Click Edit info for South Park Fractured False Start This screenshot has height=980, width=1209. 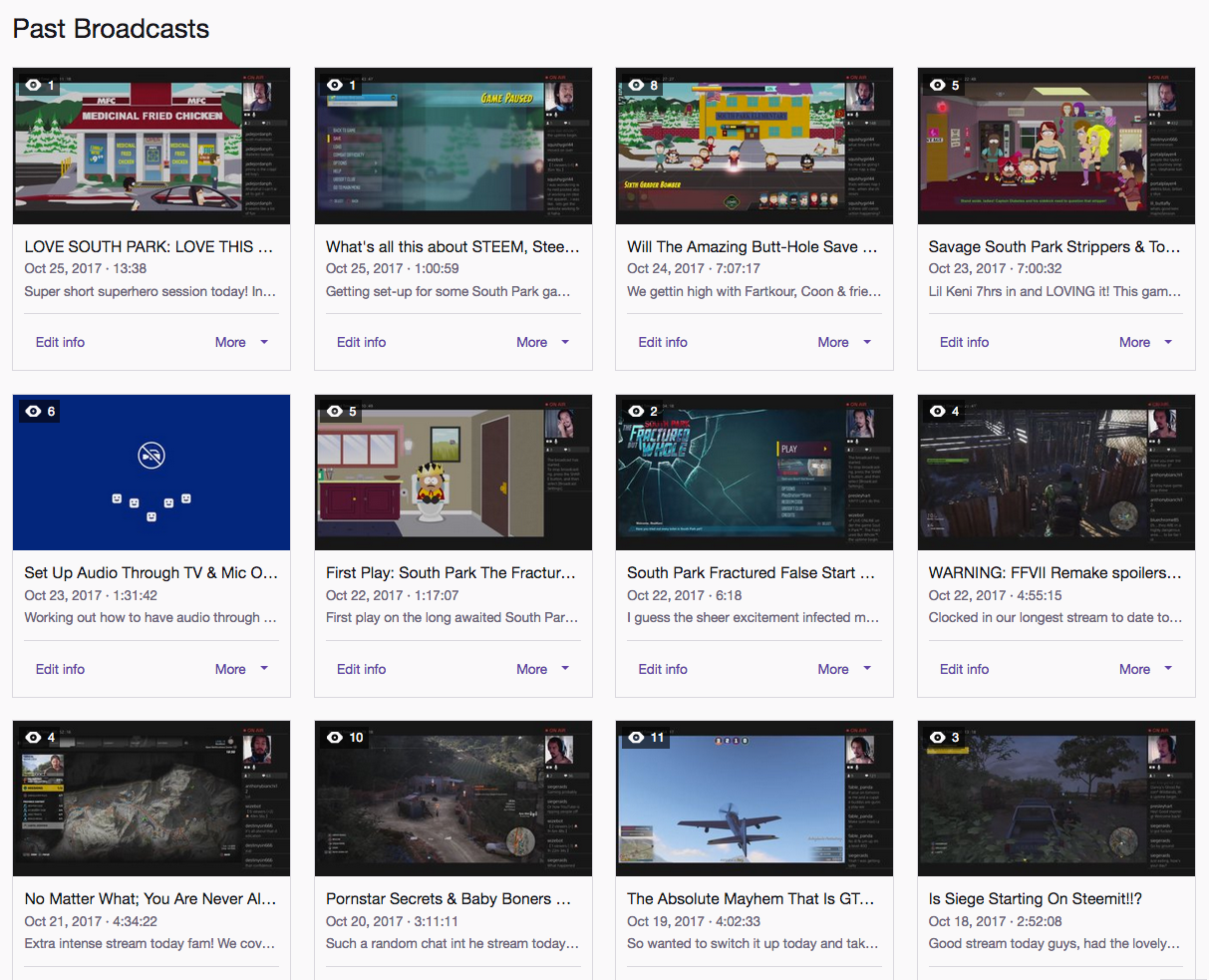[x=663, y=669]
